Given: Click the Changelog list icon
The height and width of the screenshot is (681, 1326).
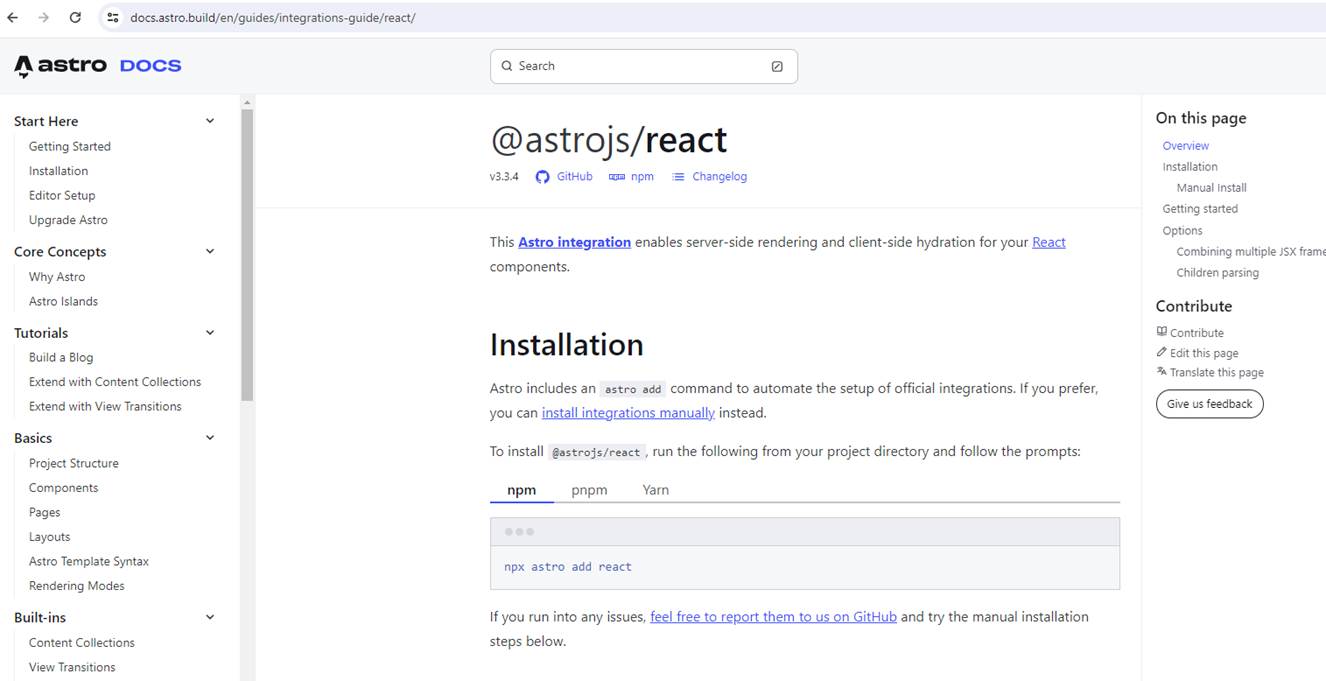Looking at the screenshot, I should point(678,177).
